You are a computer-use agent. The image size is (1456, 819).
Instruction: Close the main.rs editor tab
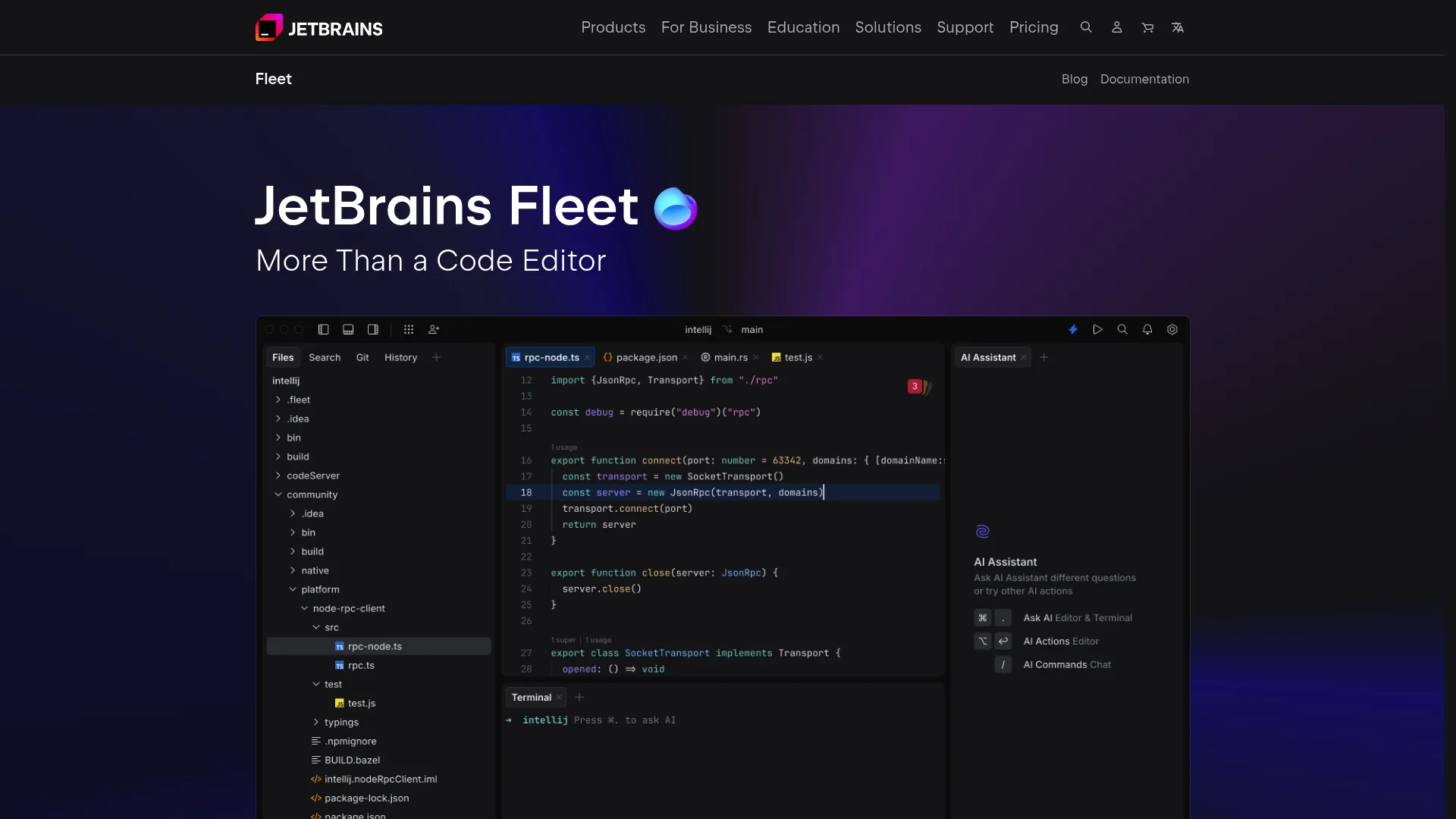click(755, 358)
